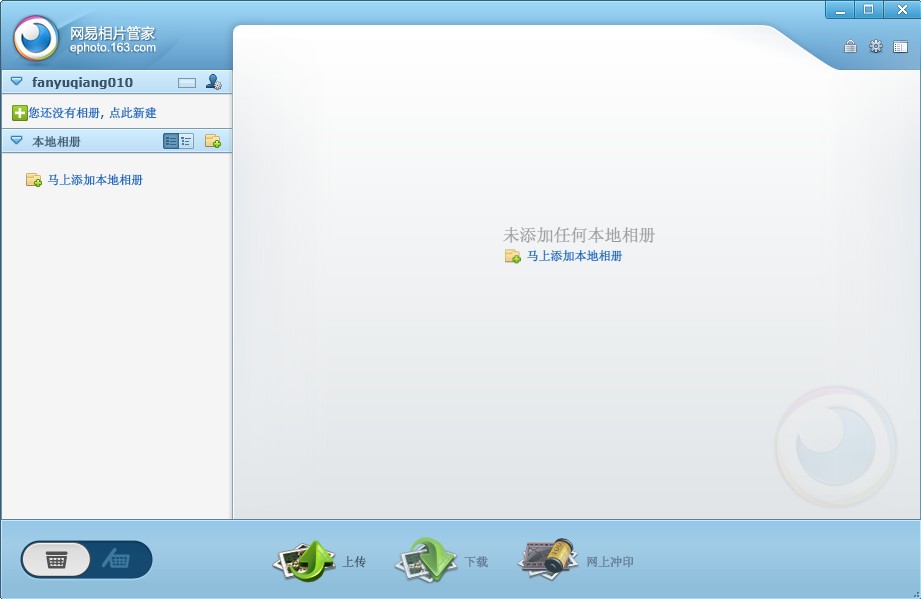Click 马上添加本地相册 link in main panel
The height and width of the screenshot is (599, 921).
click(574, 256)
